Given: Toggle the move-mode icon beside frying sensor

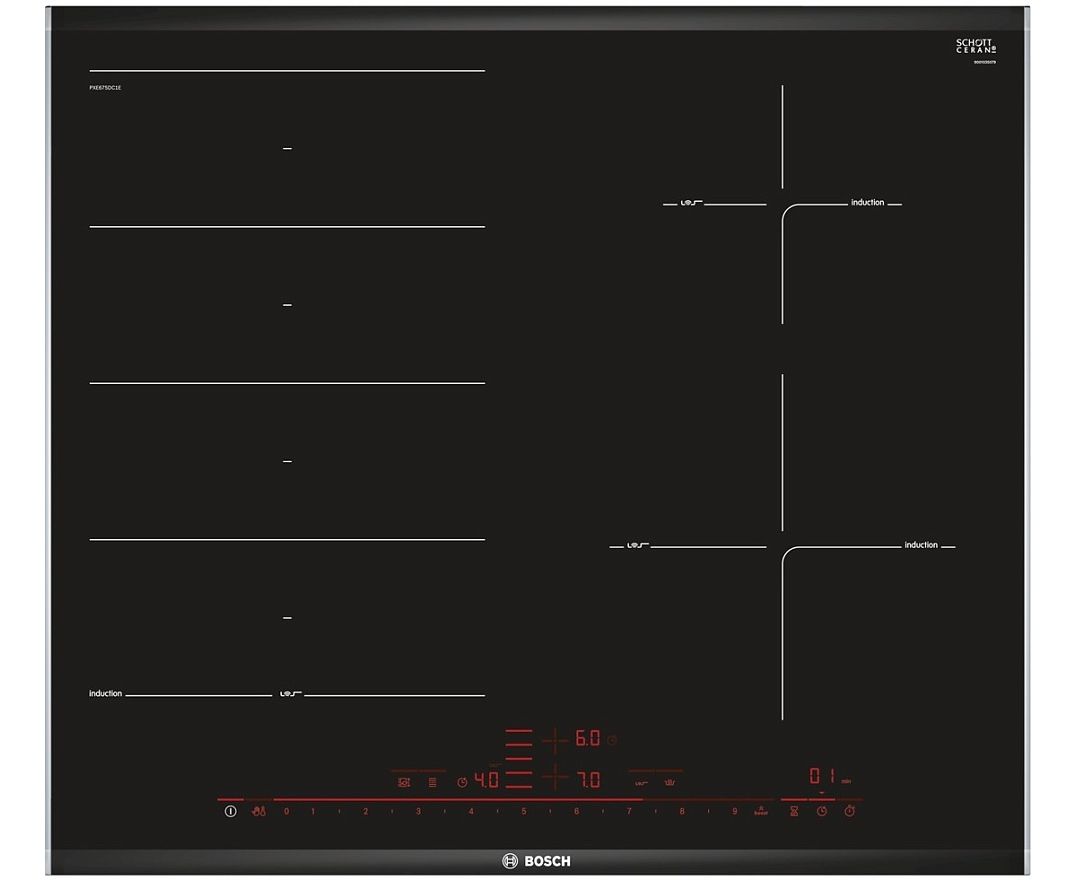Looking at the screenshot, I should (x=641, y=782).
